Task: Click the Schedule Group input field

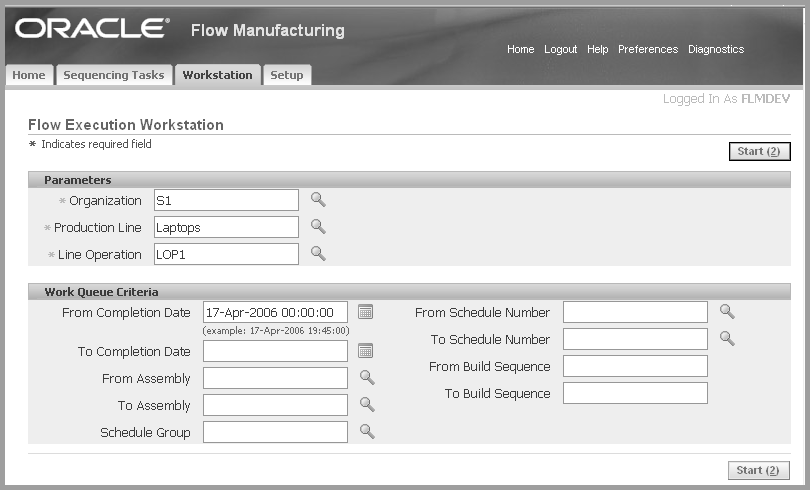Action: (275, 432)
